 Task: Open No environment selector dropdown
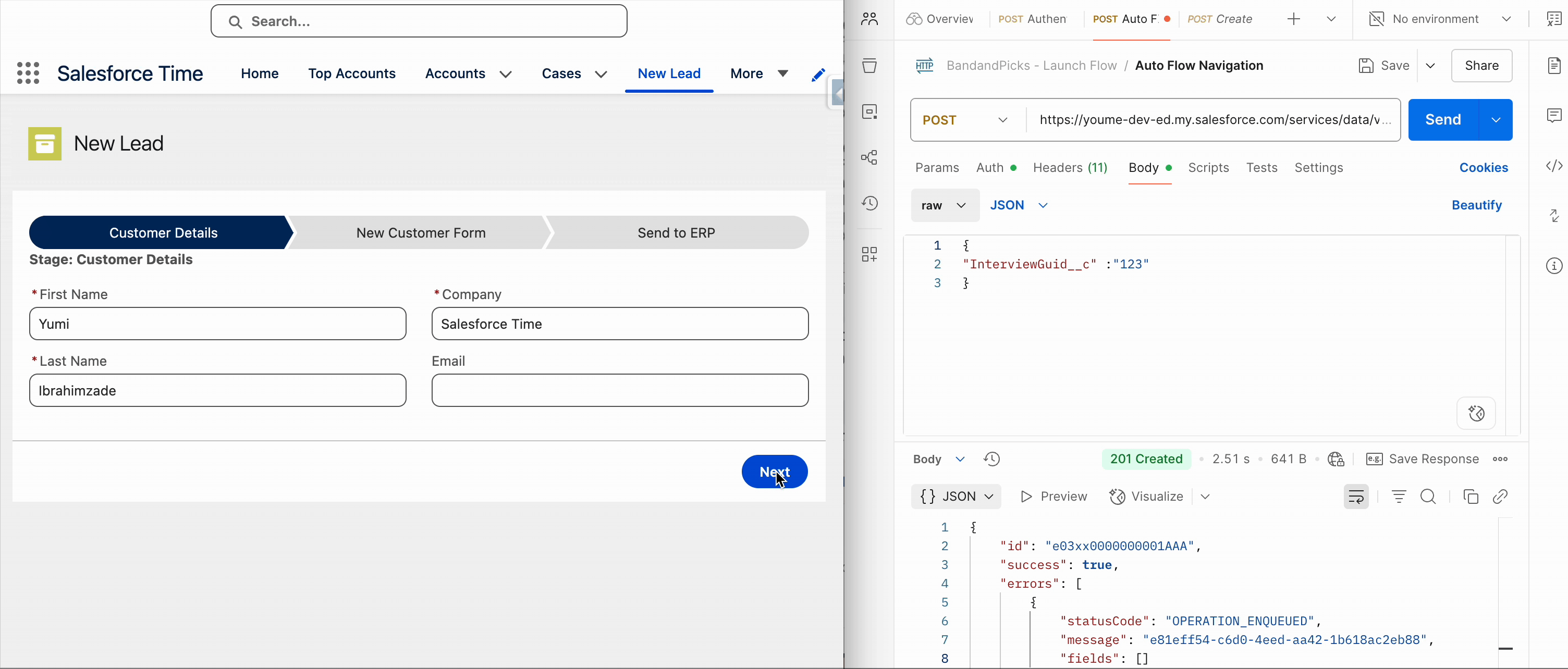(1440, 19)
